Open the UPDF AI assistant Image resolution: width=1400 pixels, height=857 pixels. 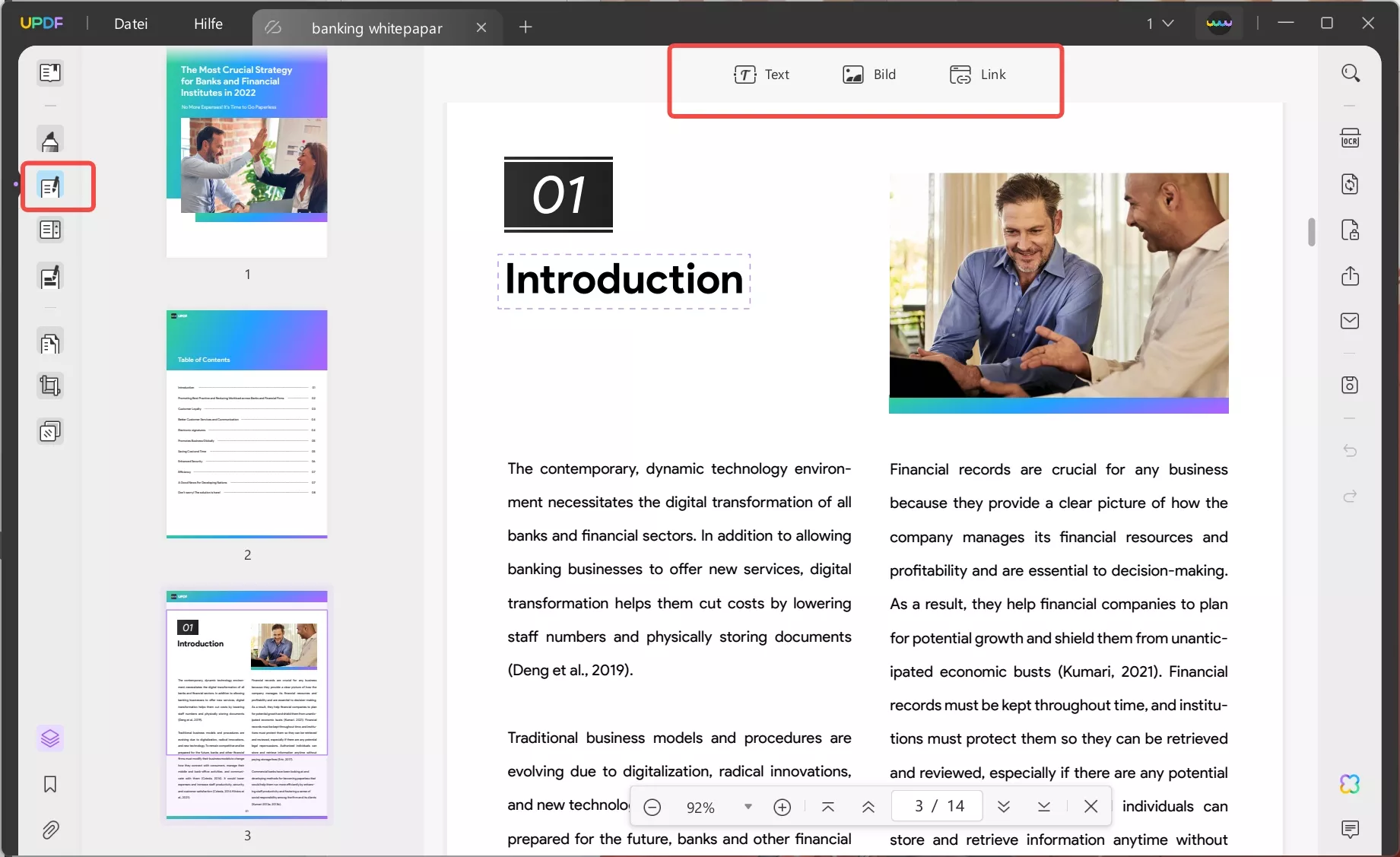click(1351, 784)
